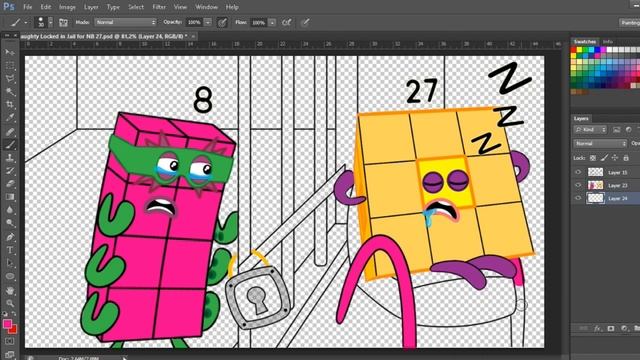Open the Window menu
The image size is (640, 360).
click(206, 7)
